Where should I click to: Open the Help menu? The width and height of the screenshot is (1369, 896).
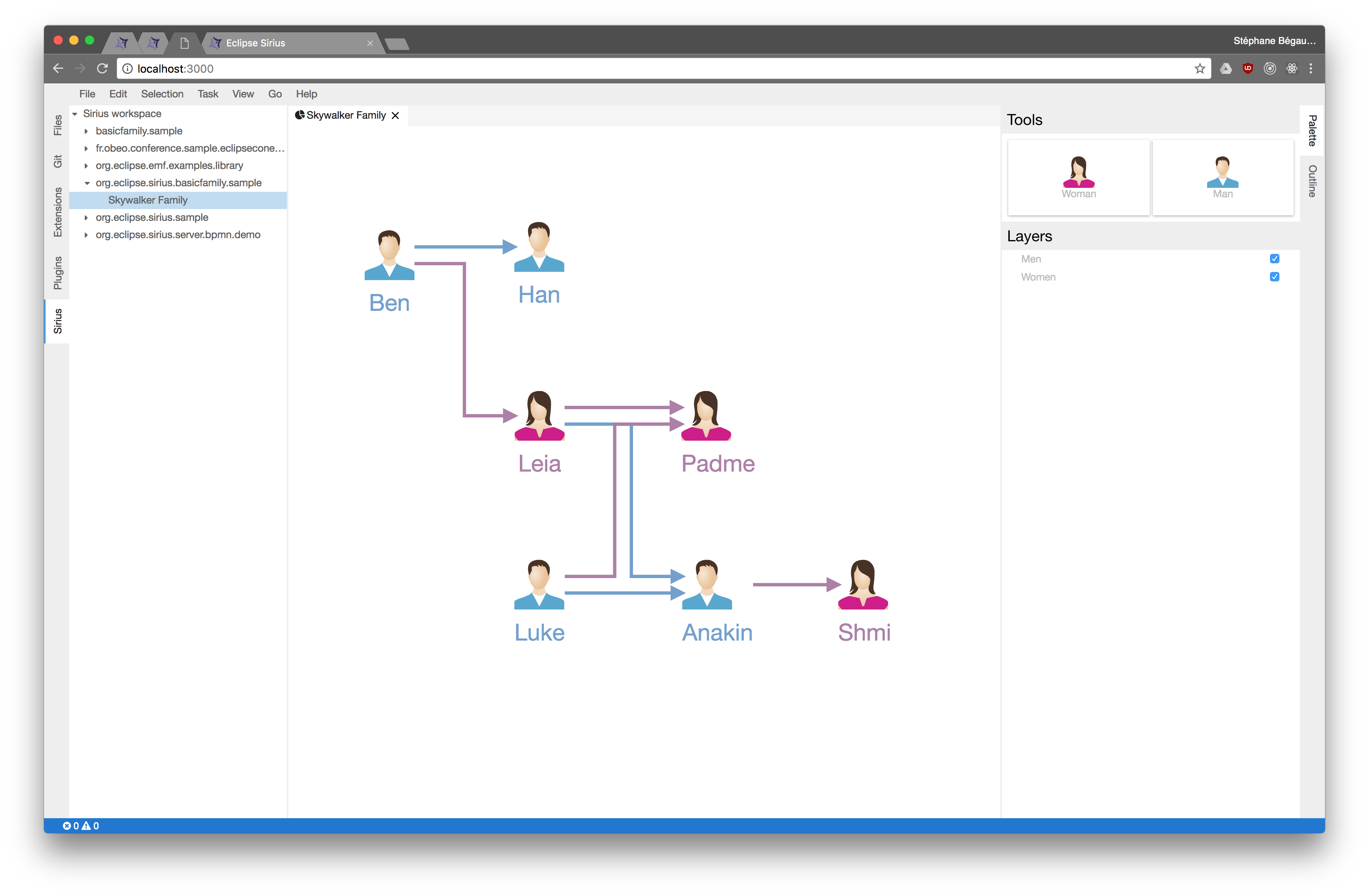click(306, 94)
